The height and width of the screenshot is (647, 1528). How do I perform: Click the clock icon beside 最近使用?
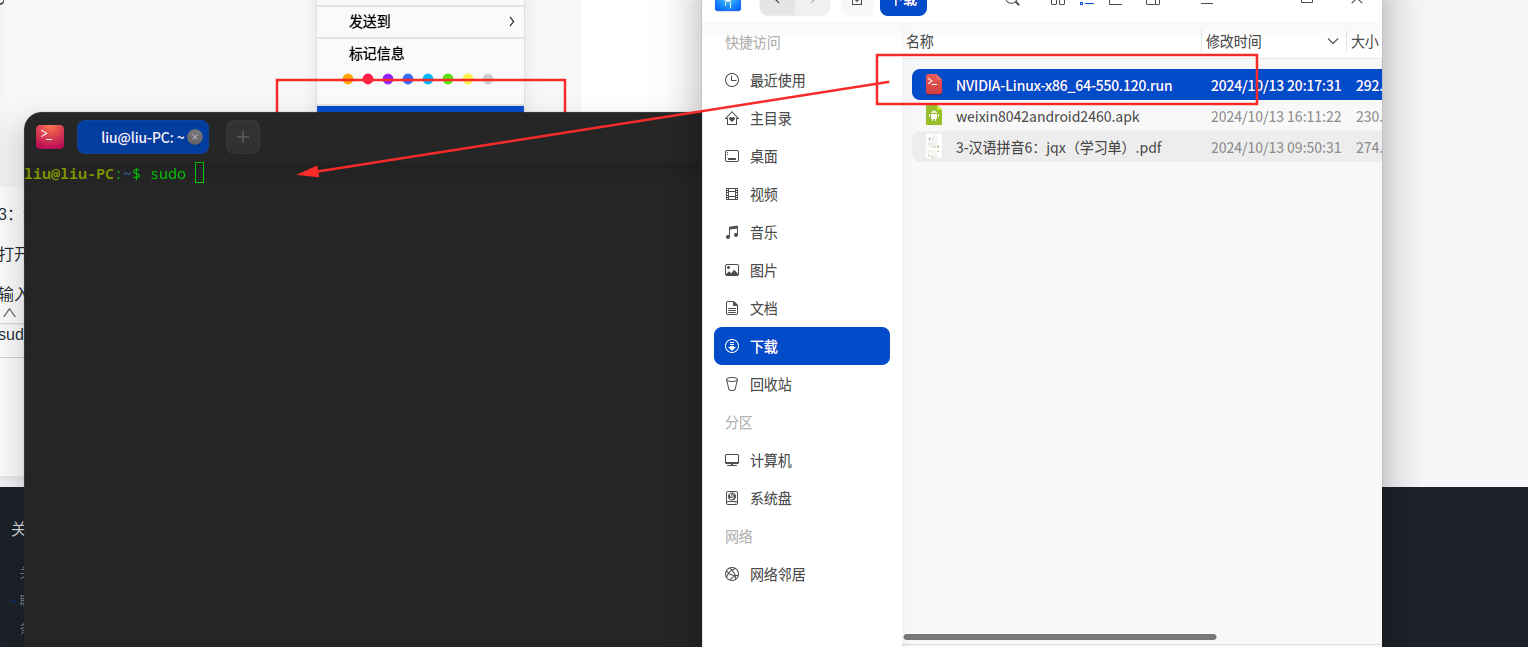pyautogui.click(x=732, y=81)
